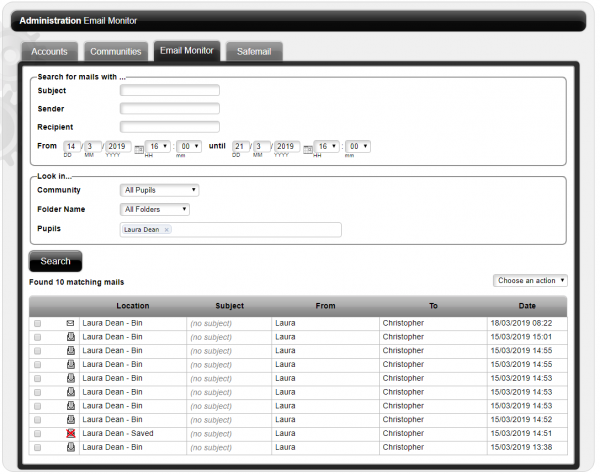600x474 pixels.
Task: Open the Accounts tab
Action: [49, 51]
